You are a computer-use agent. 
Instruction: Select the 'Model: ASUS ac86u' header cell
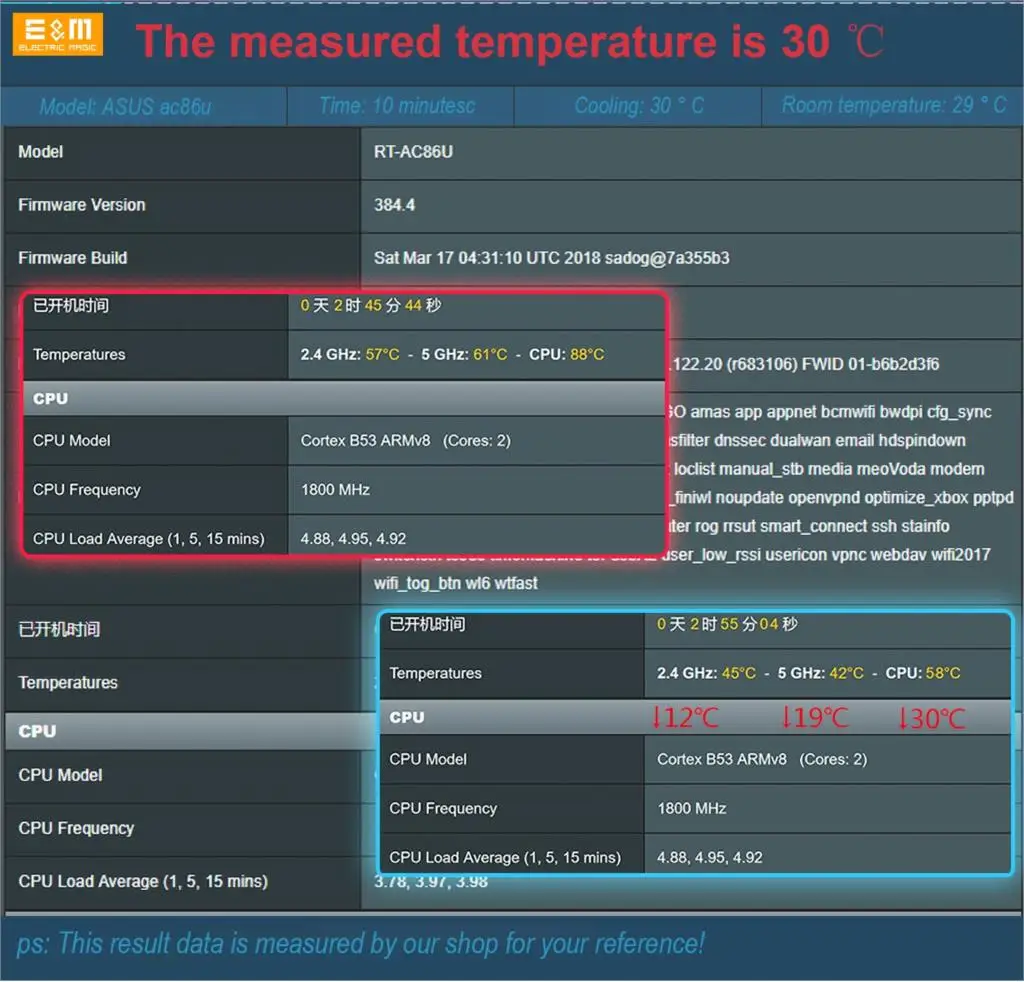coord(125,106)
